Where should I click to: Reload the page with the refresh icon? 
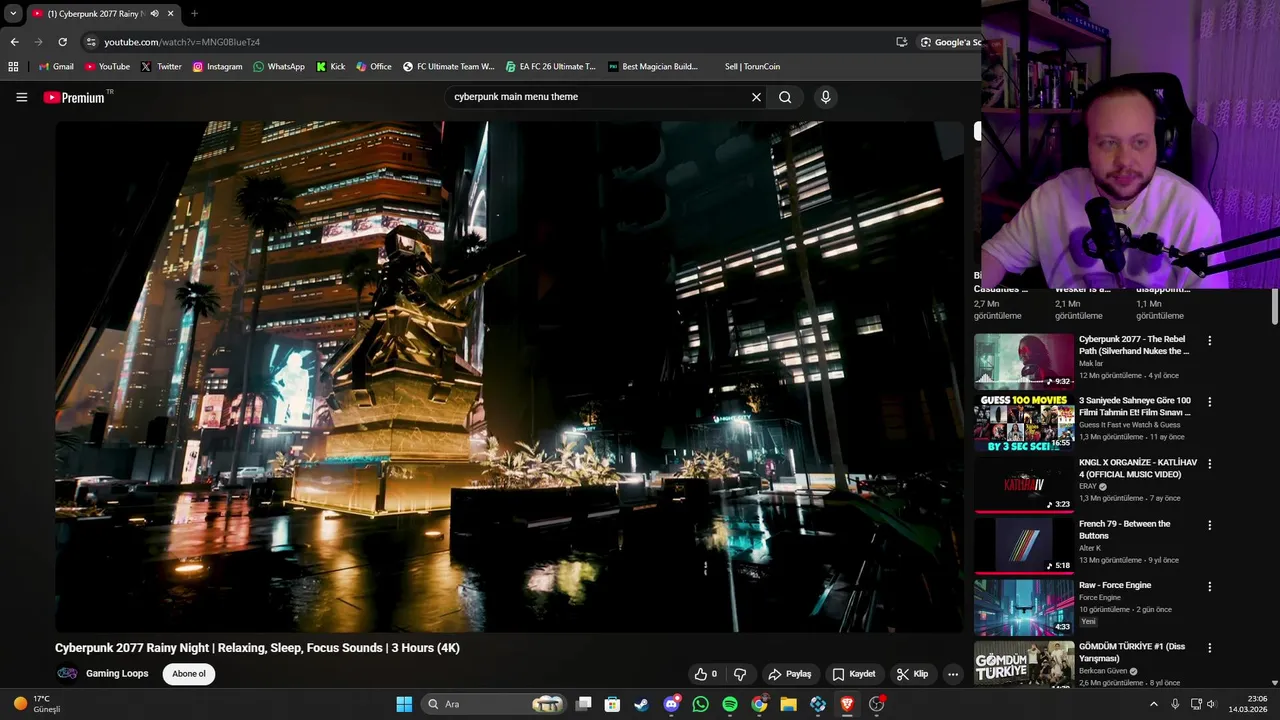[62, 42]
